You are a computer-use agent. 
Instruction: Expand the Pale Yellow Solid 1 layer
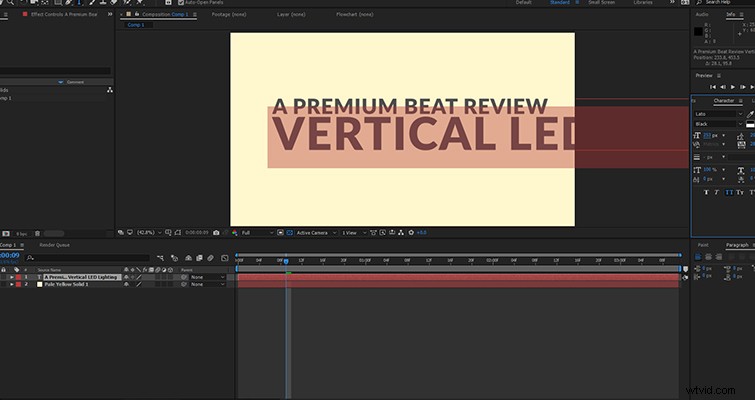12,284
